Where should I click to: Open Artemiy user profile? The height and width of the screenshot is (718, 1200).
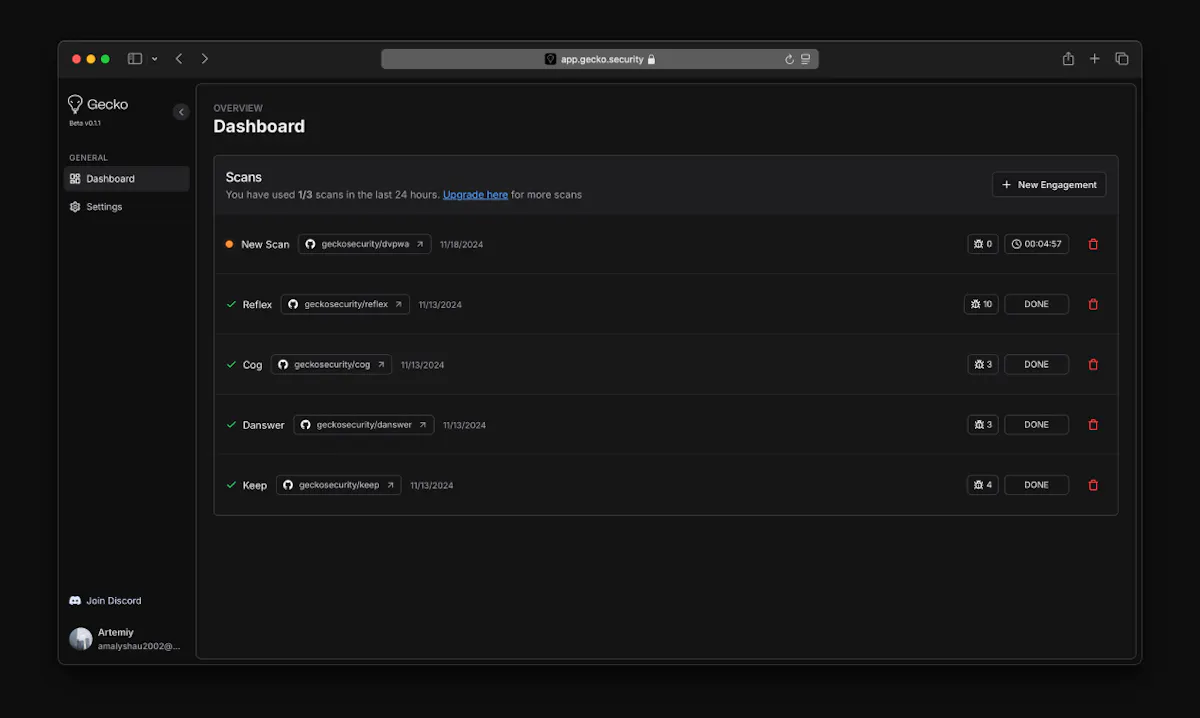(126, 639)
